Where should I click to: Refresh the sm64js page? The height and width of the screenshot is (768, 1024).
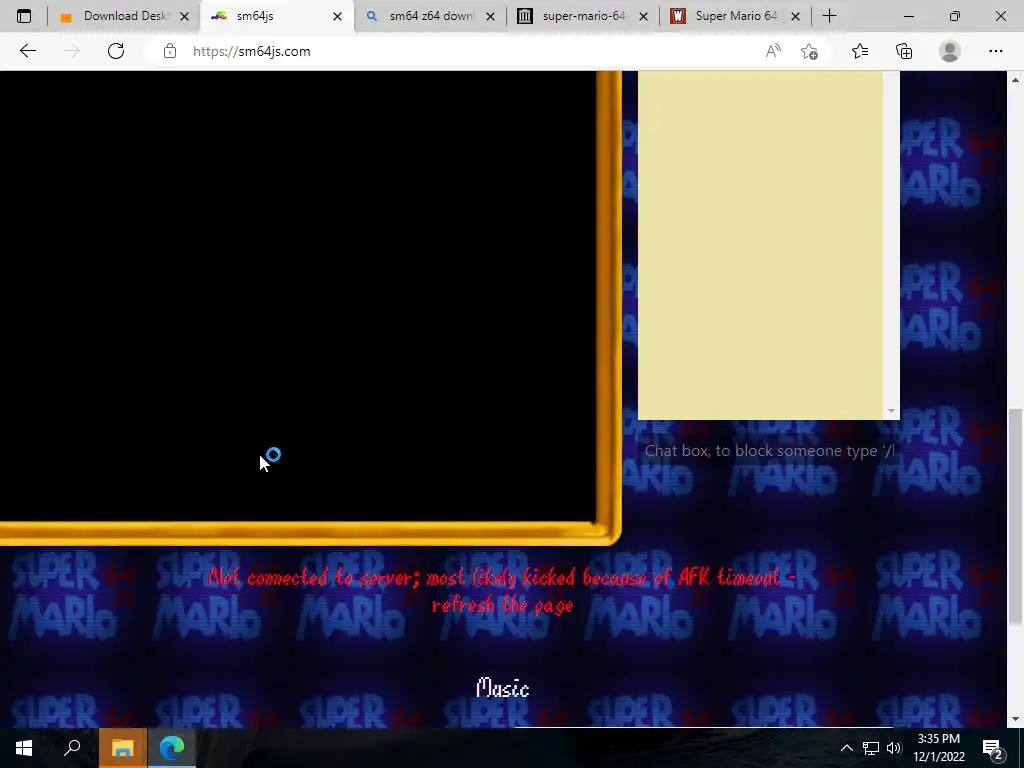tap(116, 51)
